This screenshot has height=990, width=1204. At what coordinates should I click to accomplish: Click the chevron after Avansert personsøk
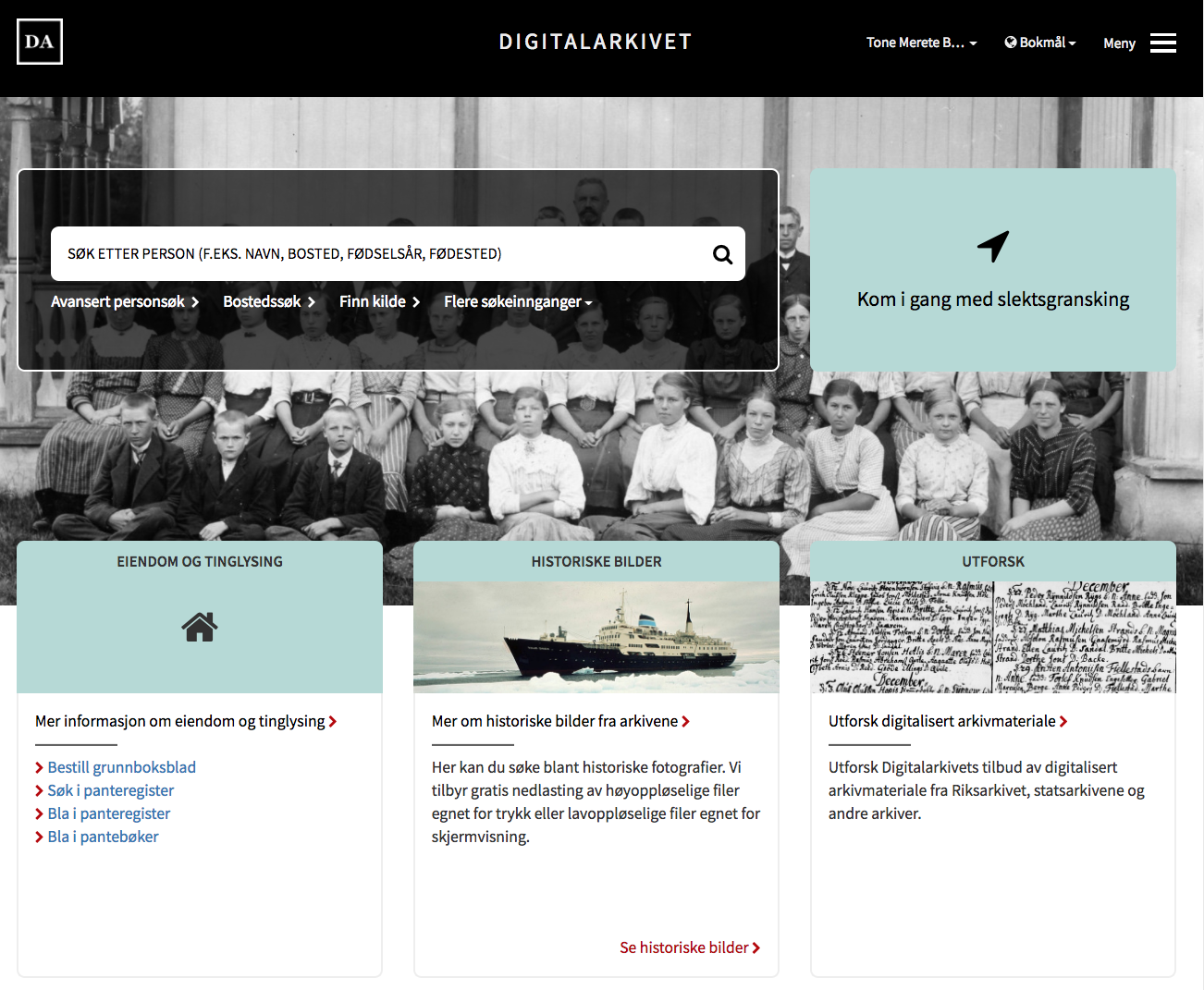tap(195, 302)
